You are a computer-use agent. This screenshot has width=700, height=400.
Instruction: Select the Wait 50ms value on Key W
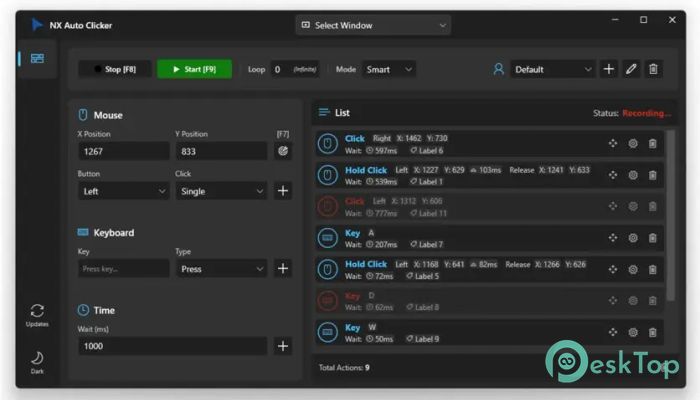380,339
